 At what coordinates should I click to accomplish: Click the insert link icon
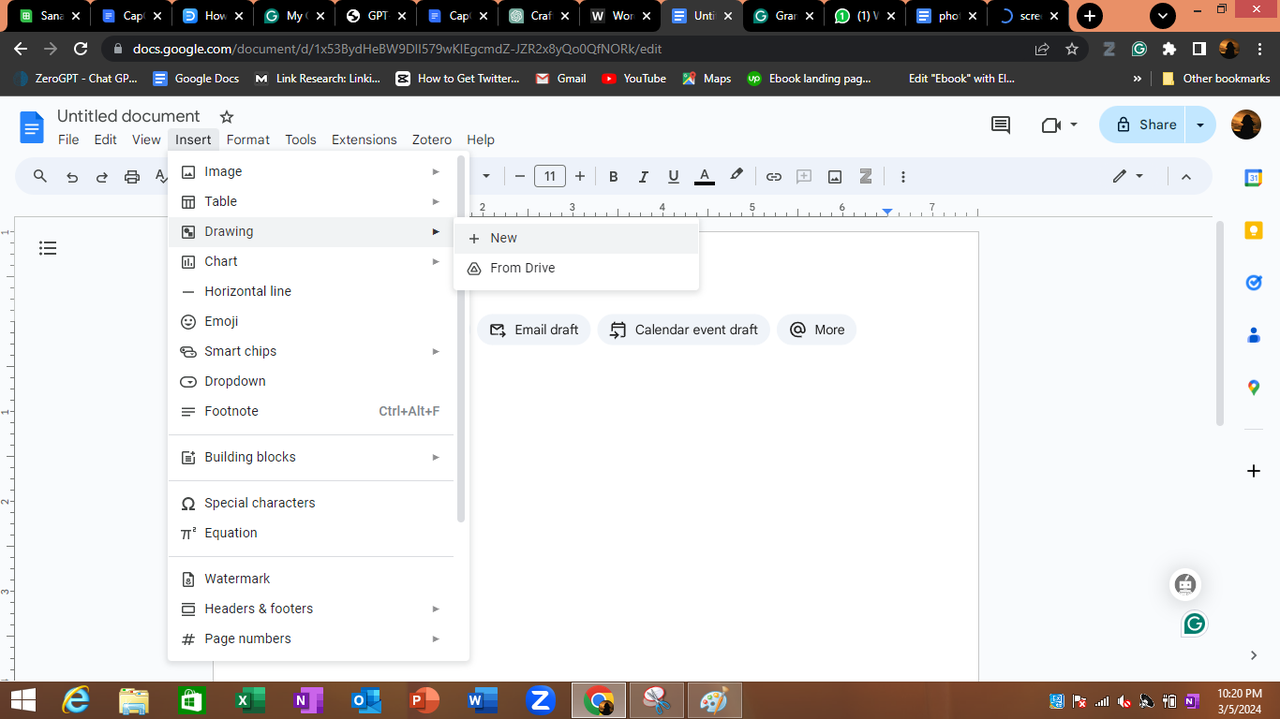click(x=773, y=177)
